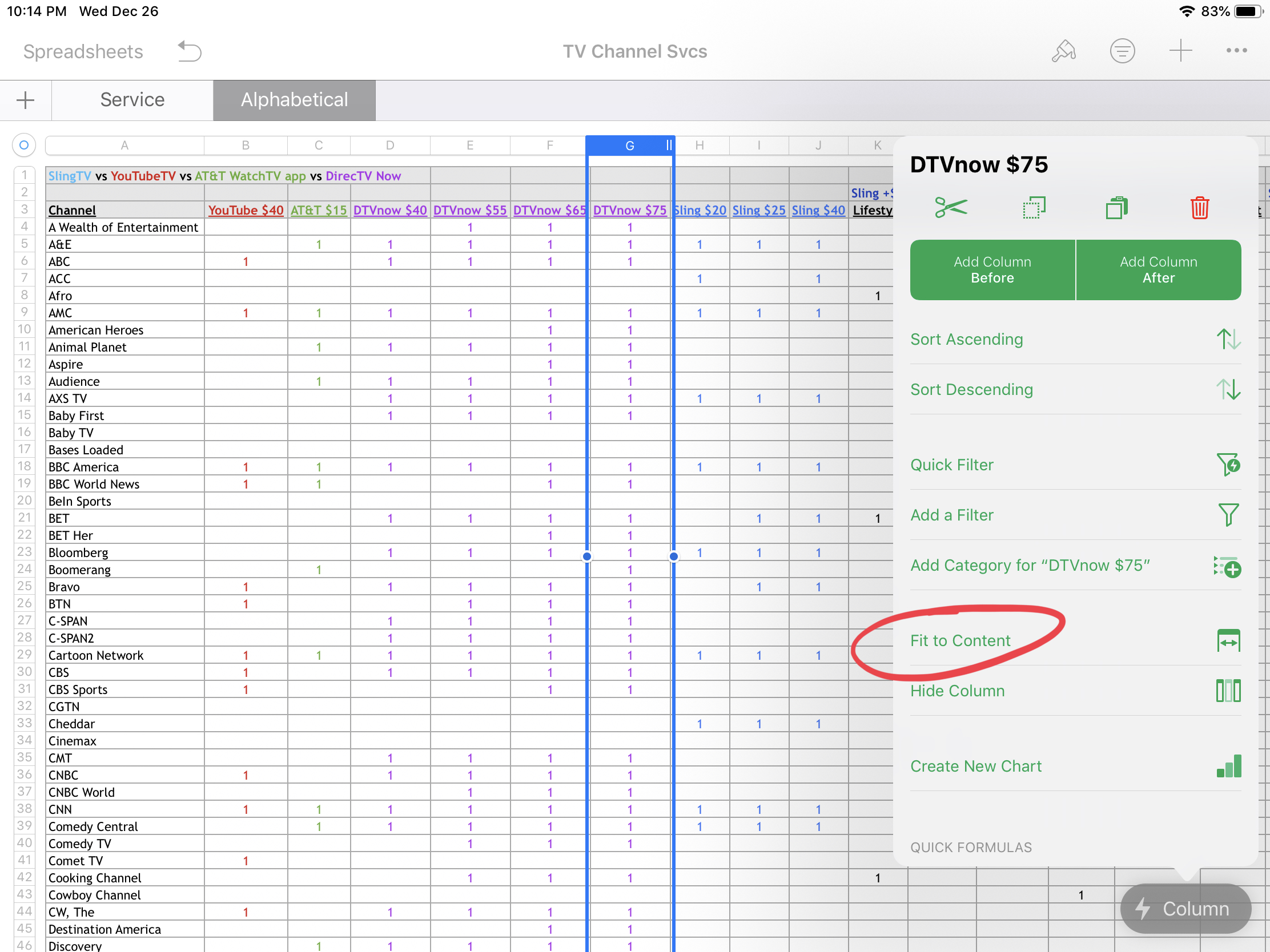Screen dimensions: 1270x952
Task: Open the Format paintbrush tool
Action: 1063,51
